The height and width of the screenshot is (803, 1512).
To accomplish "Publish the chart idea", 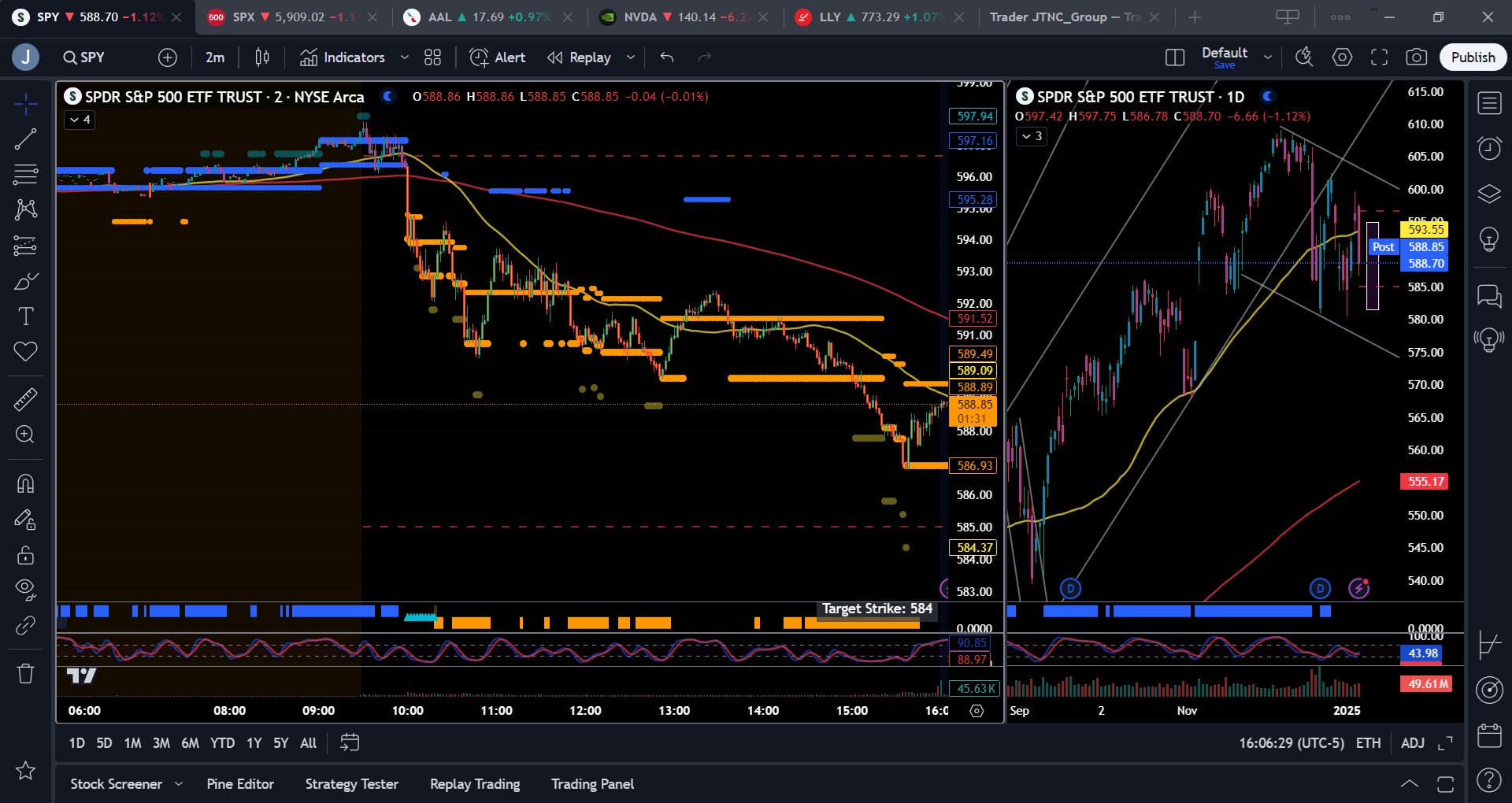I will coord(1473,57).
